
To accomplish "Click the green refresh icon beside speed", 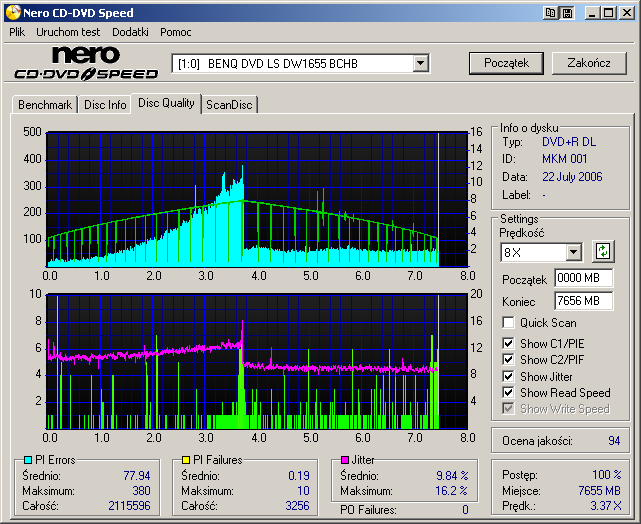I will (603, 251).
